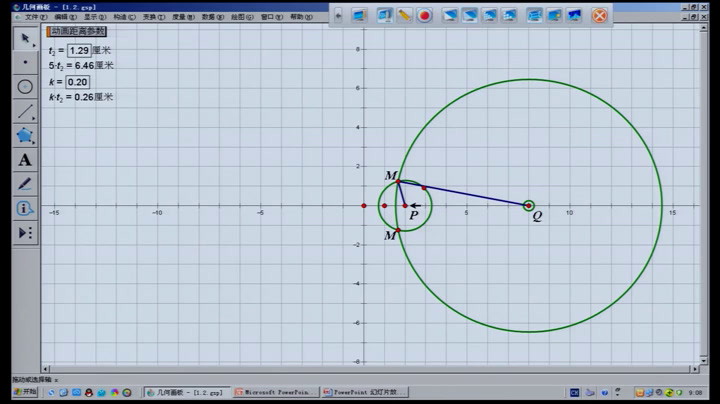Click the red point on segment MQ
Image resolution: width=720 pixels, height=404 pixels.
(x=424, y=188)
